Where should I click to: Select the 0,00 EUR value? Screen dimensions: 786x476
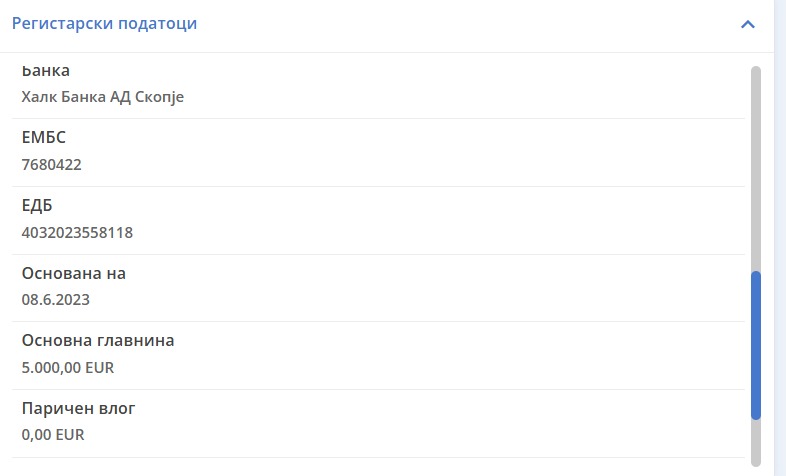click(53, 435)
